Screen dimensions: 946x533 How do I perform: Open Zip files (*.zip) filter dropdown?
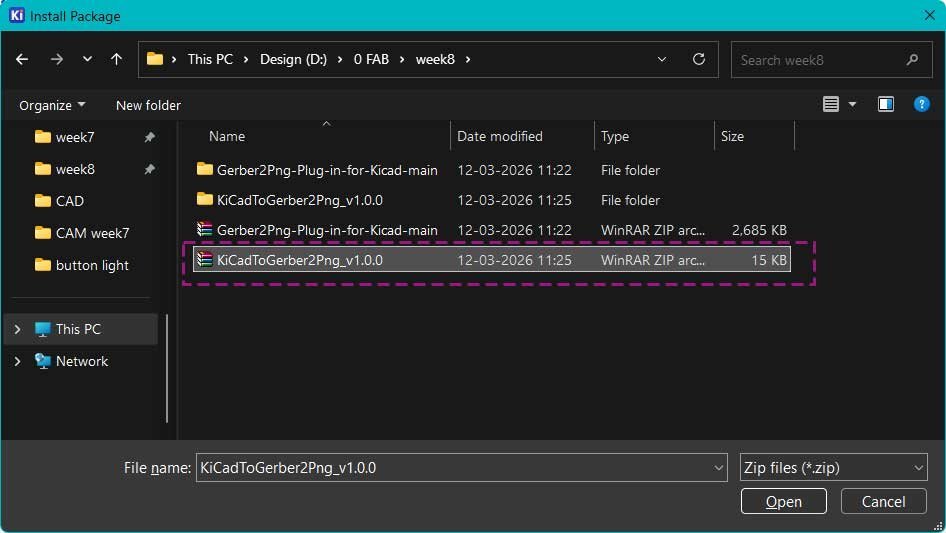[x=833, y=468]
